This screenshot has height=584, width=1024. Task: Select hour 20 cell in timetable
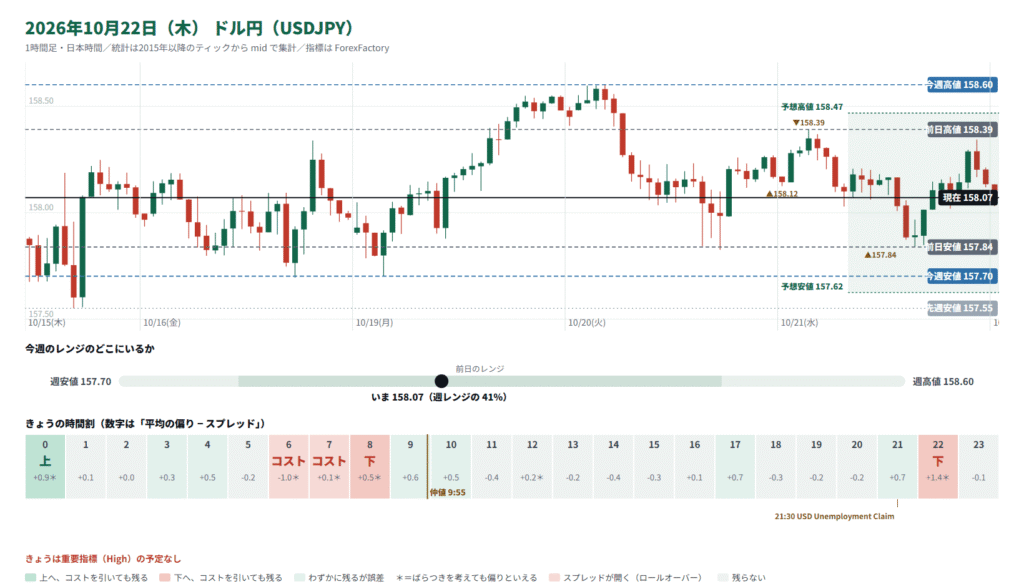tap(857, 466)
